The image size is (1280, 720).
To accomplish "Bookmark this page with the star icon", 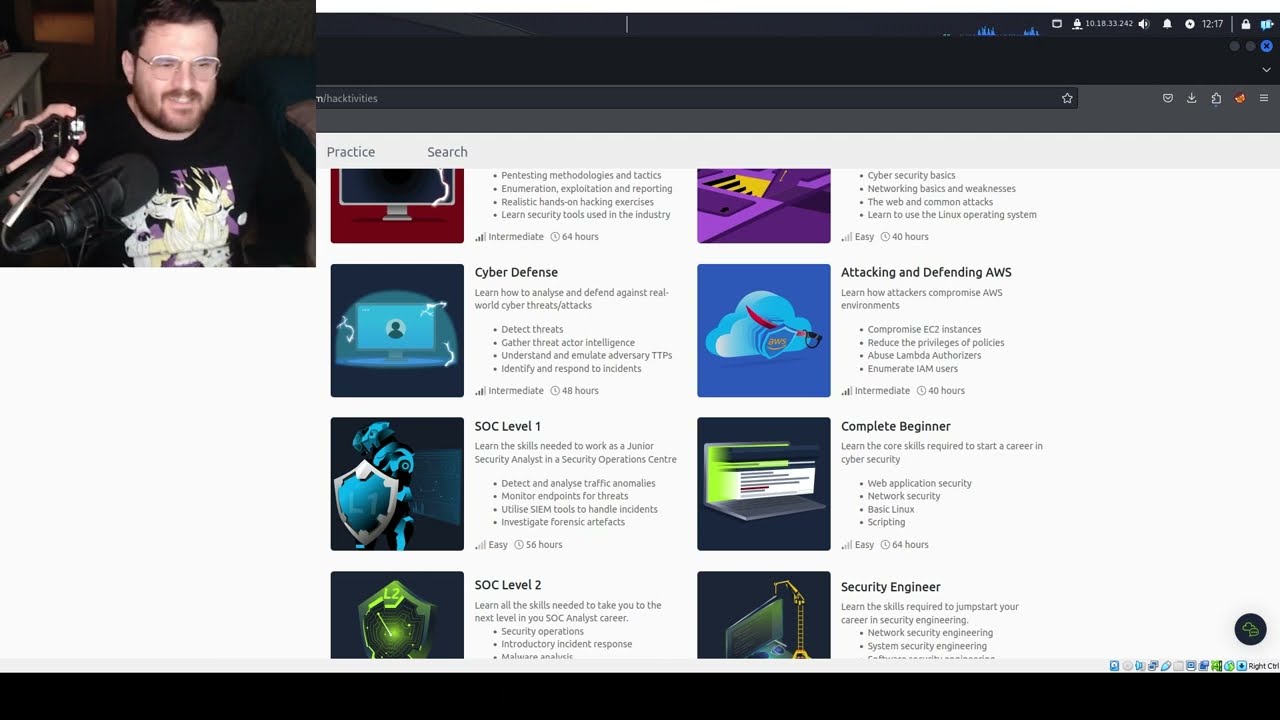I will (1067, 98).
